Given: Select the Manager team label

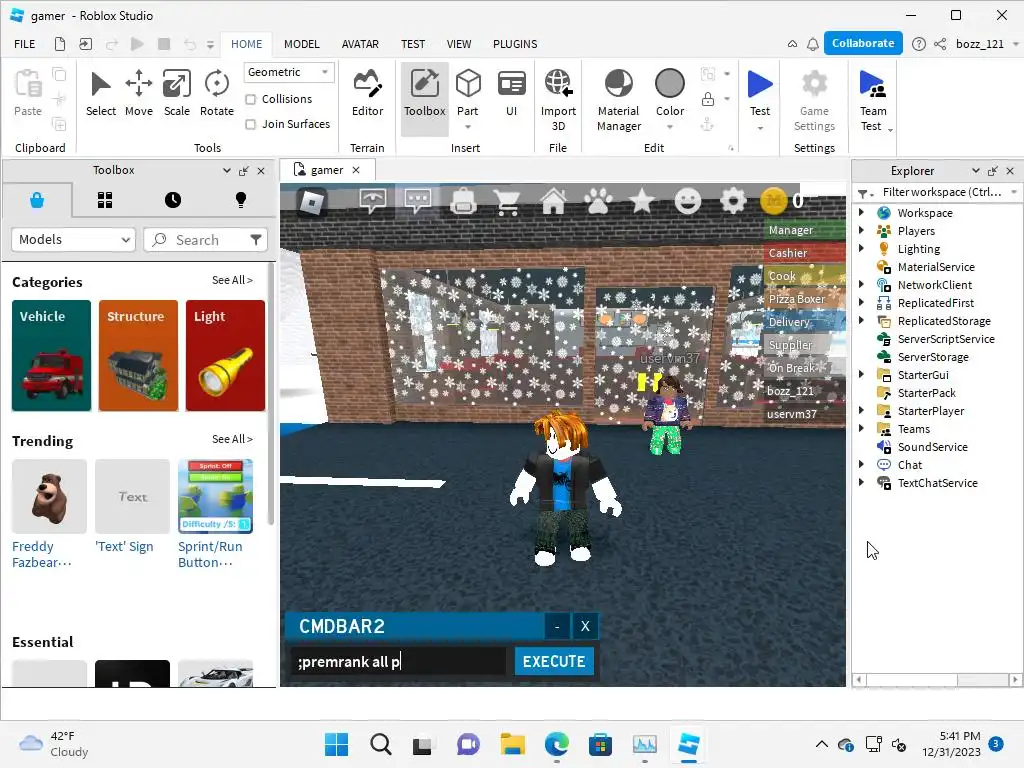Looking at the screenshot, I should (804, 230).
